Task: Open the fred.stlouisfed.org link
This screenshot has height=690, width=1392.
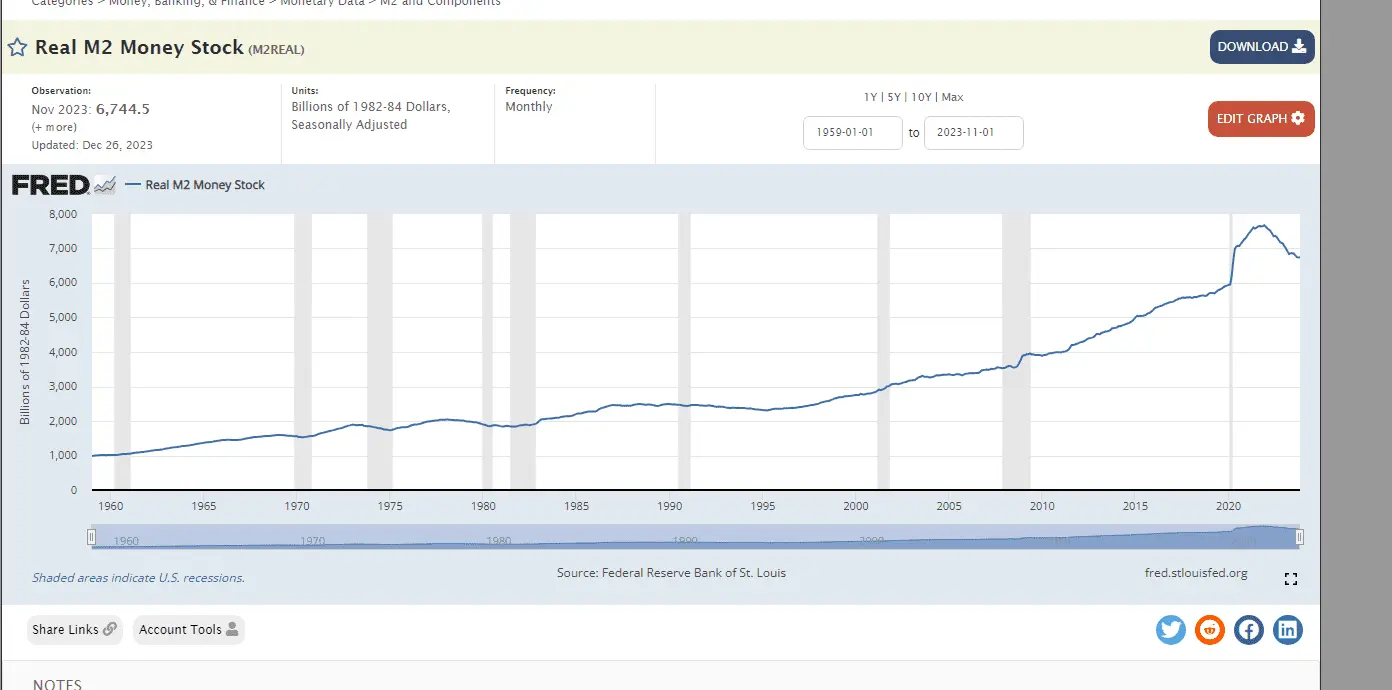Action: [1195, 573]
